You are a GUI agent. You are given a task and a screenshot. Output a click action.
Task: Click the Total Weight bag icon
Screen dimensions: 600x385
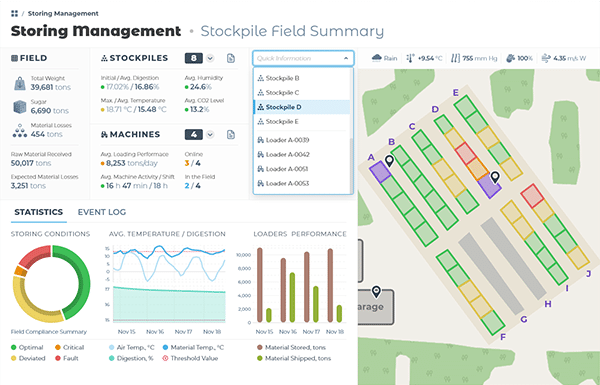tap(20, 83)
